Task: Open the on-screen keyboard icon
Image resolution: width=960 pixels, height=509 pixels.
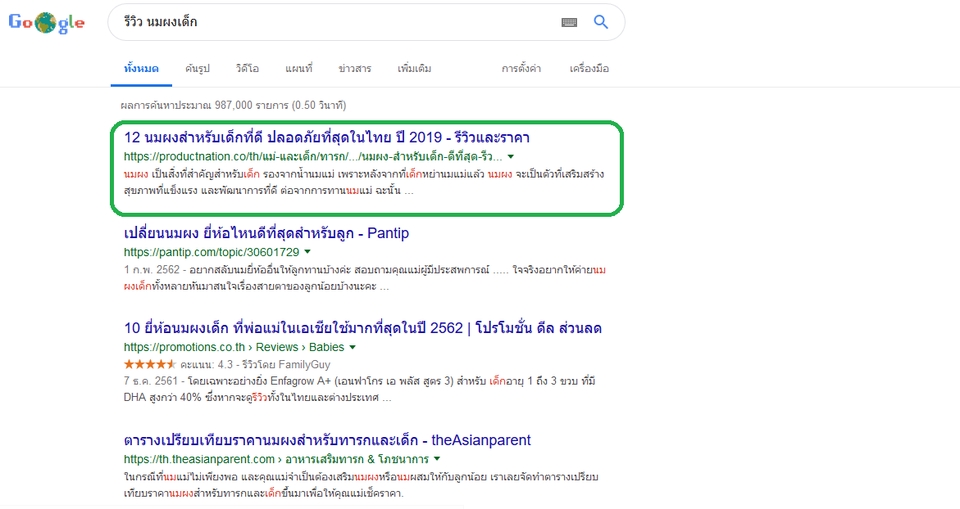Action: (x=569, y=23)
